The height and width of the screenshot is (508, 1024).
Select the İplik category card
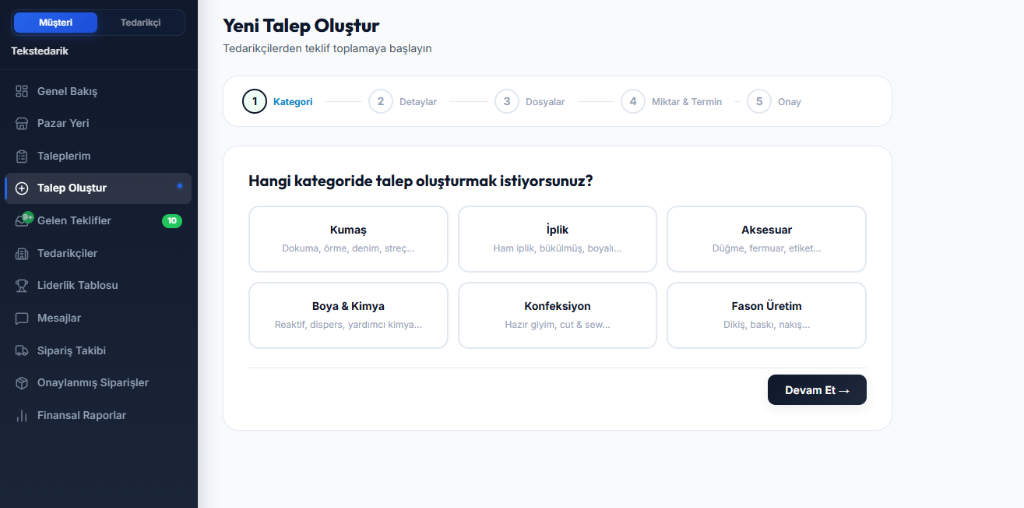pyautogui.click(x=557, y=239)
